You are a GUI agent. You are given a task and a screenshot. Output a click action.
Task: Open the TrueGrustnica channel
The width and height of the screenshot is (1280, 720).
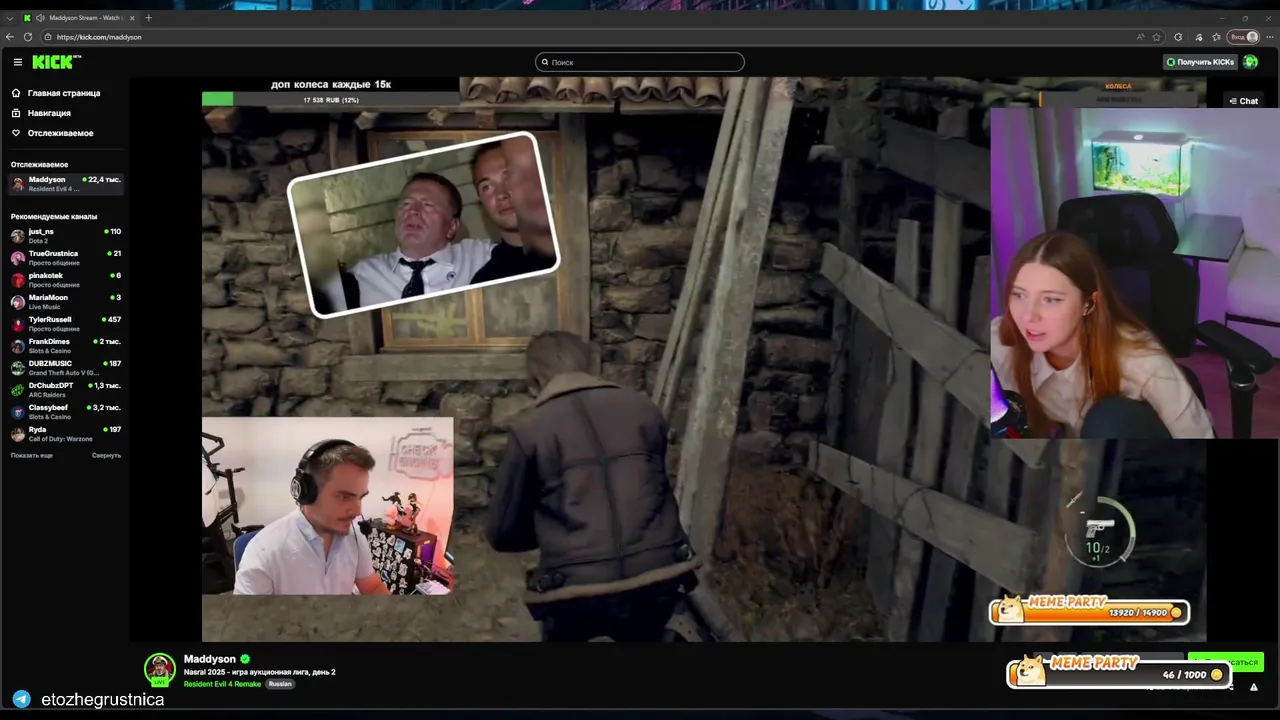tap(66, 258)
